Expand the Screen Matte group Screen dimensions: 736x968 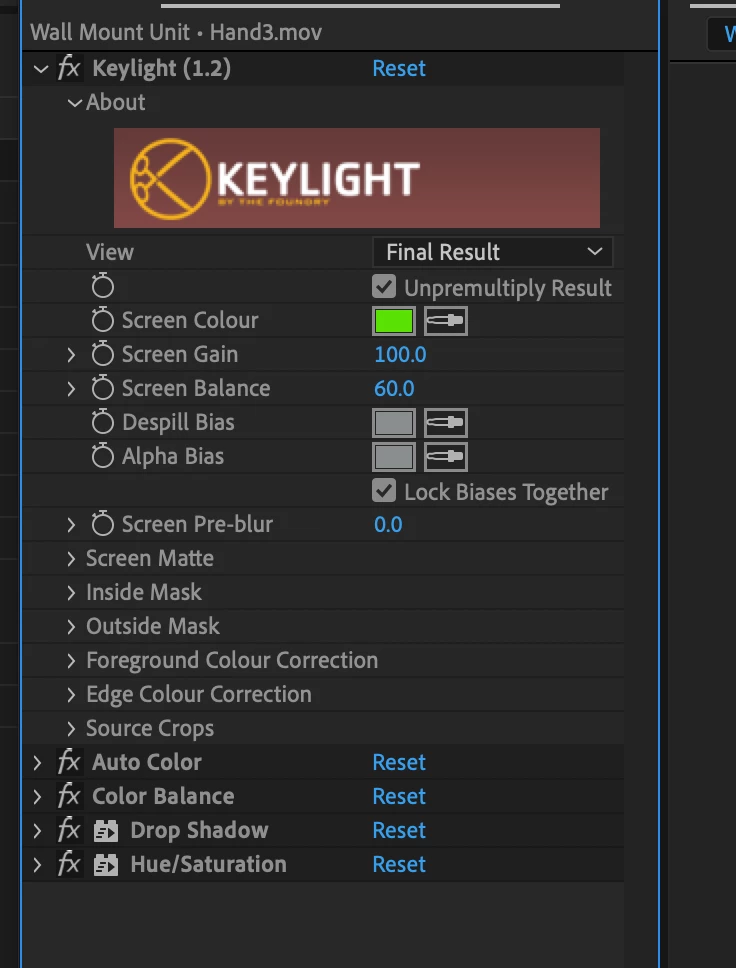[x=71, y=559]
